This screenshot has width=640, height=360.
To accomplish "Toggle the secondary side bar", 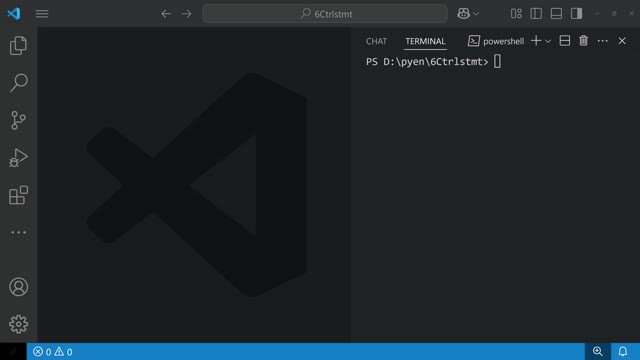I will [576, 14].
